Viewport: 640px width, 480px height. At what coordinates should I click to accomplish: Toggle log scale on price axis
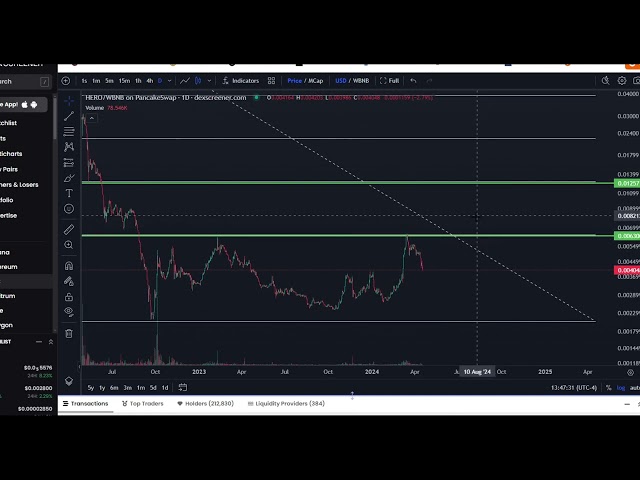pyautogui.click(x=621, y=388)
